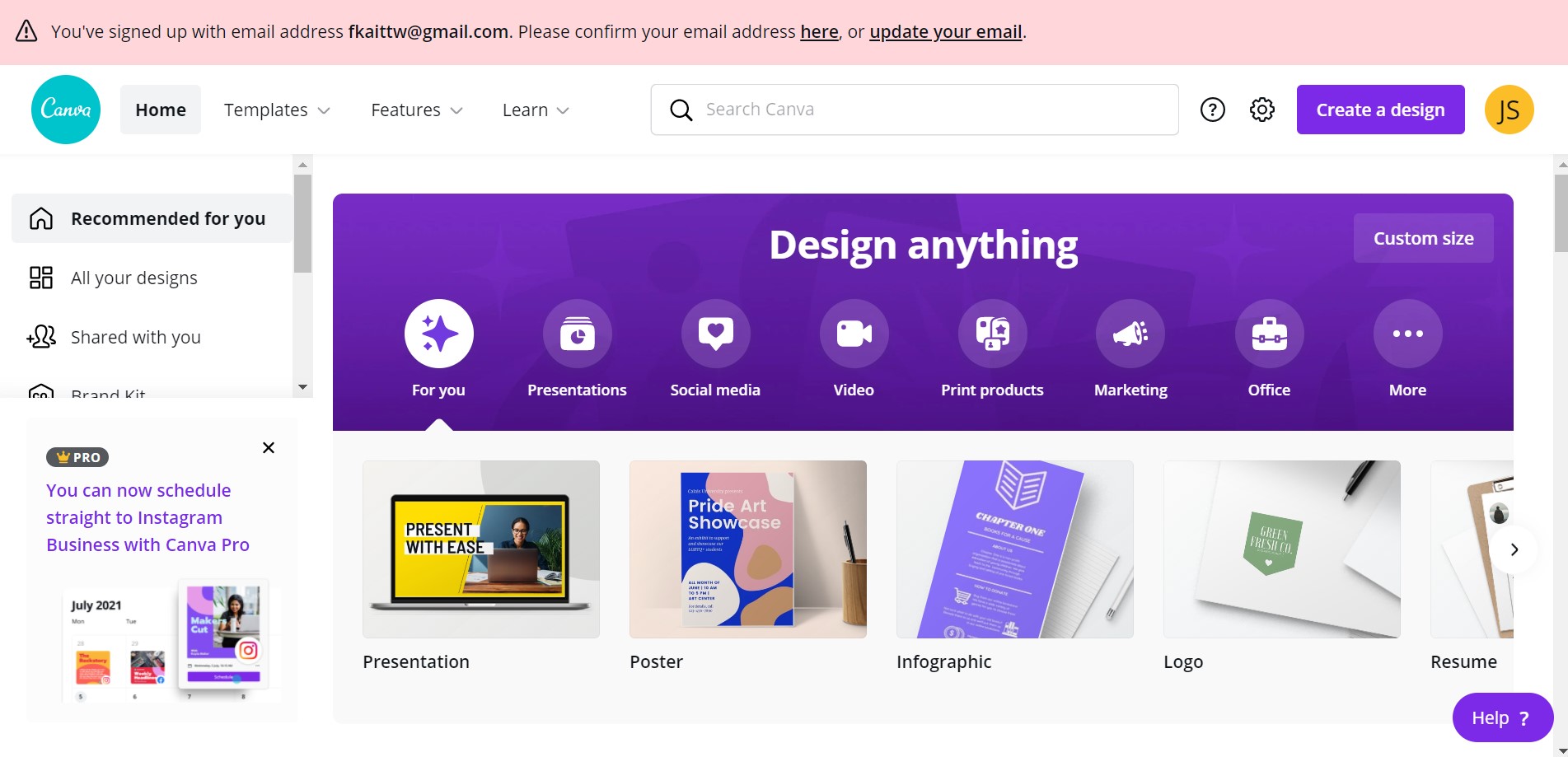Screen dimensions: 1568x757
Task: Select the Social media category icon
Action: [x=715, y=334]
